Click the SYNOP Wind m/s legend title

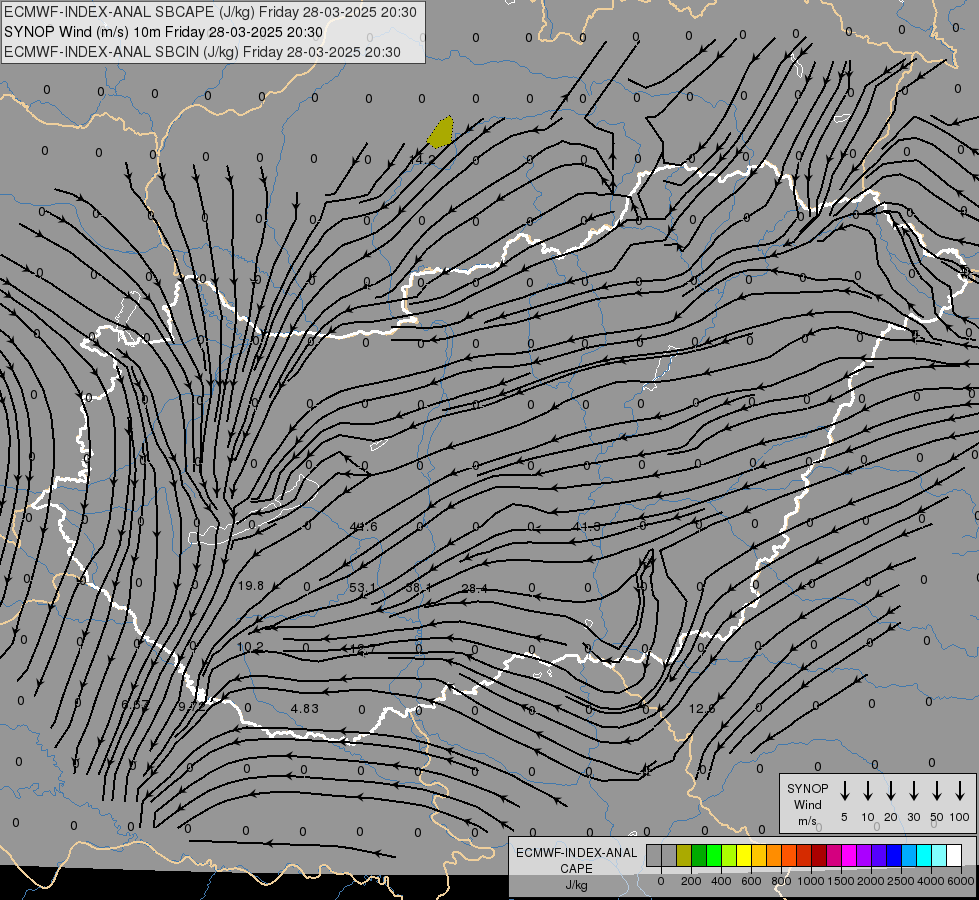(x=807, y=804)
